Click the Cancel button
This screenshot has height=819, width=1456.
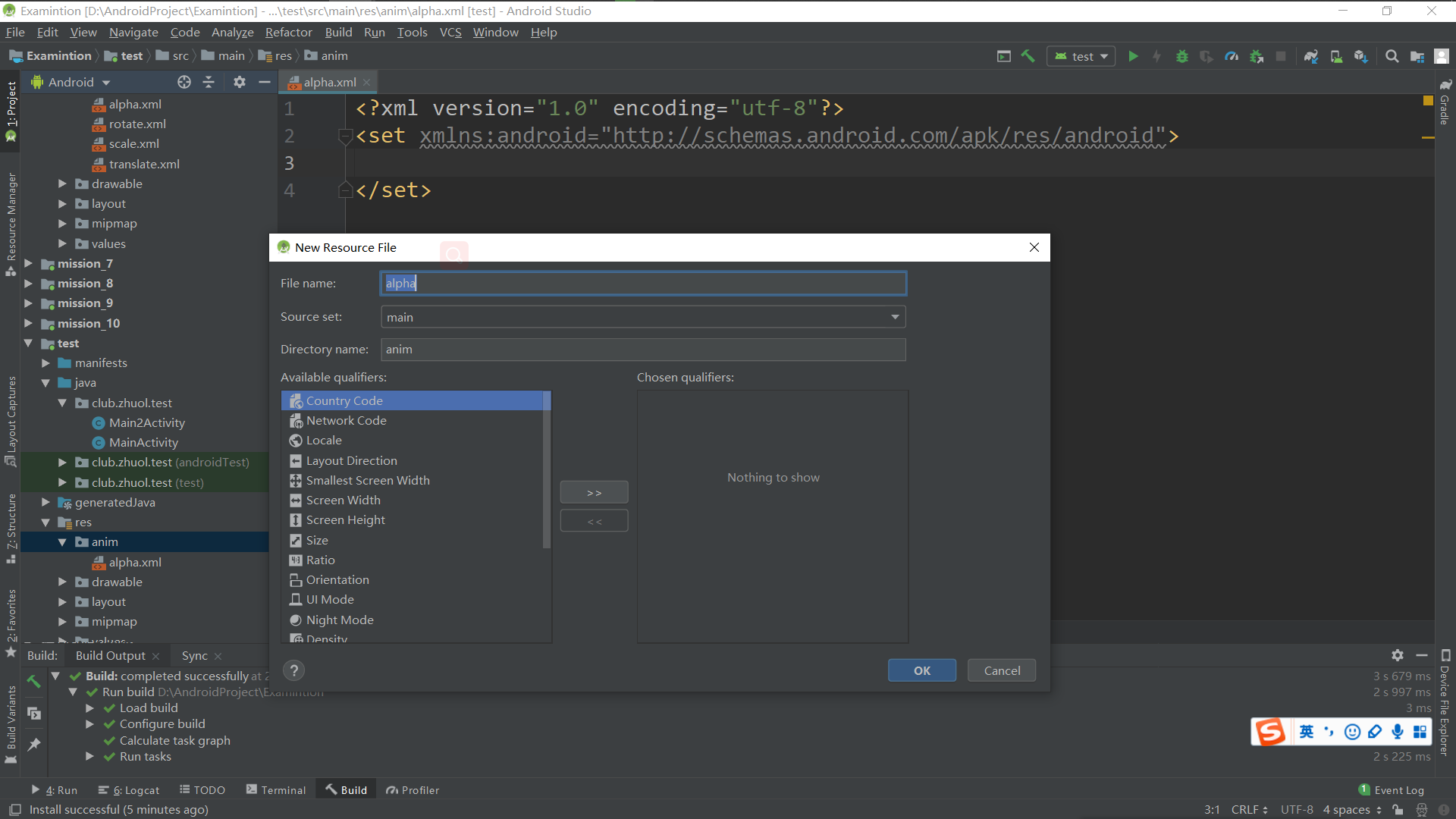point(1002,670)
